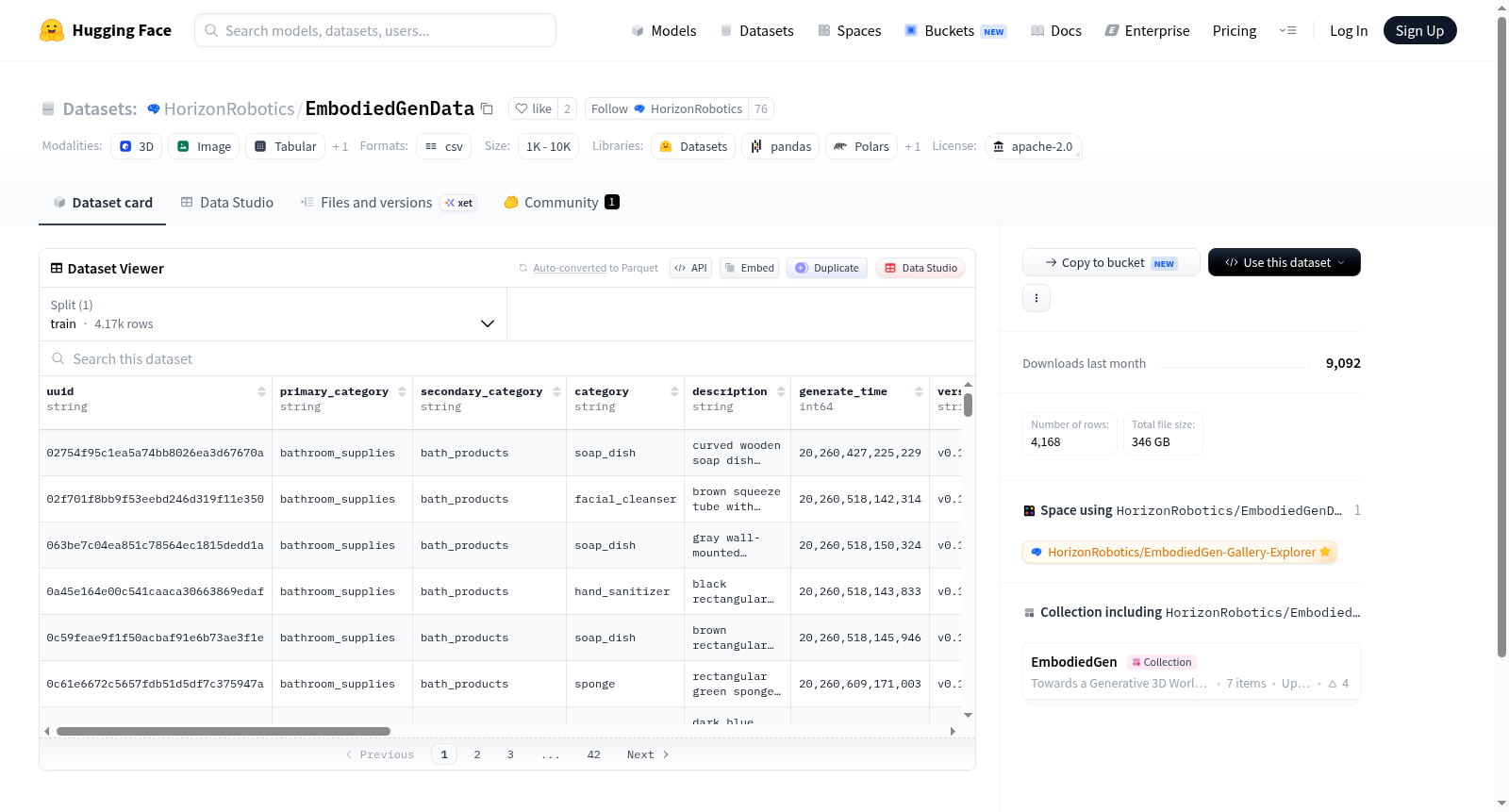Sort by the primary_category column
The image size is (1509, 812).
(402, 391)
